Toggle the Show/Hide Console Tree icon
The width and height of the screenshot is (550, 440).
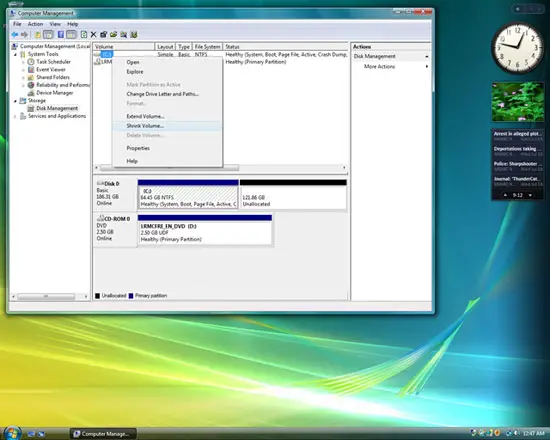(48, 34)
